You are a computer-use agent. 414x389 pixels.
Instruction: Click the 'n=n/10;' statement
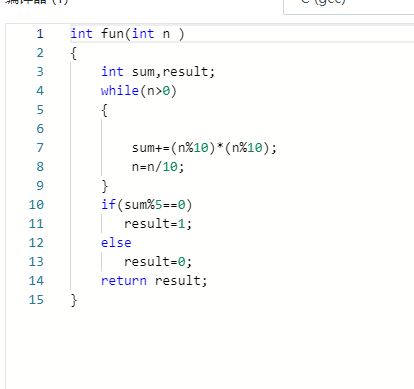tap(158, 167)
